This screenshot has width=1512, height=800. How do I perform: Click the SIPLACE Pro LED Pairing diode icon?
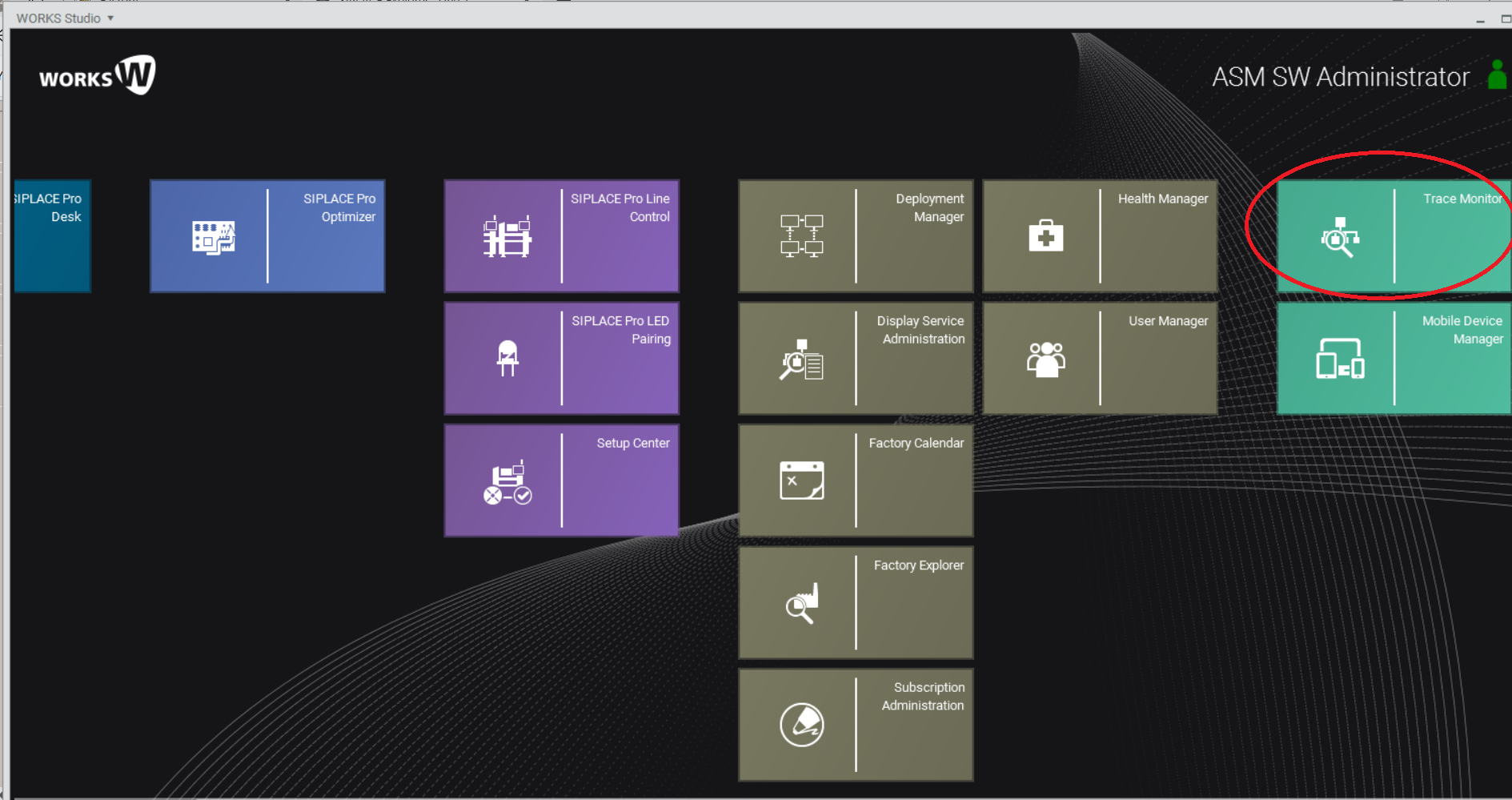(x=507, y=358)
